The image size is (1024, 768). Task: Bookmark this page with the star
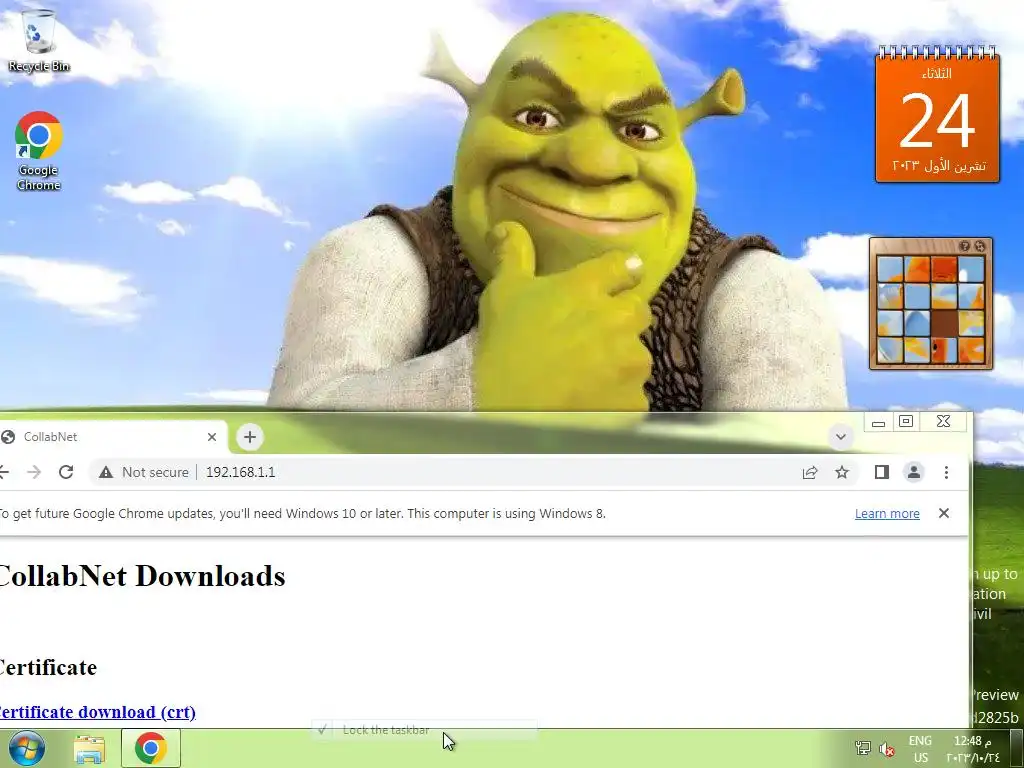pos(842,472)
